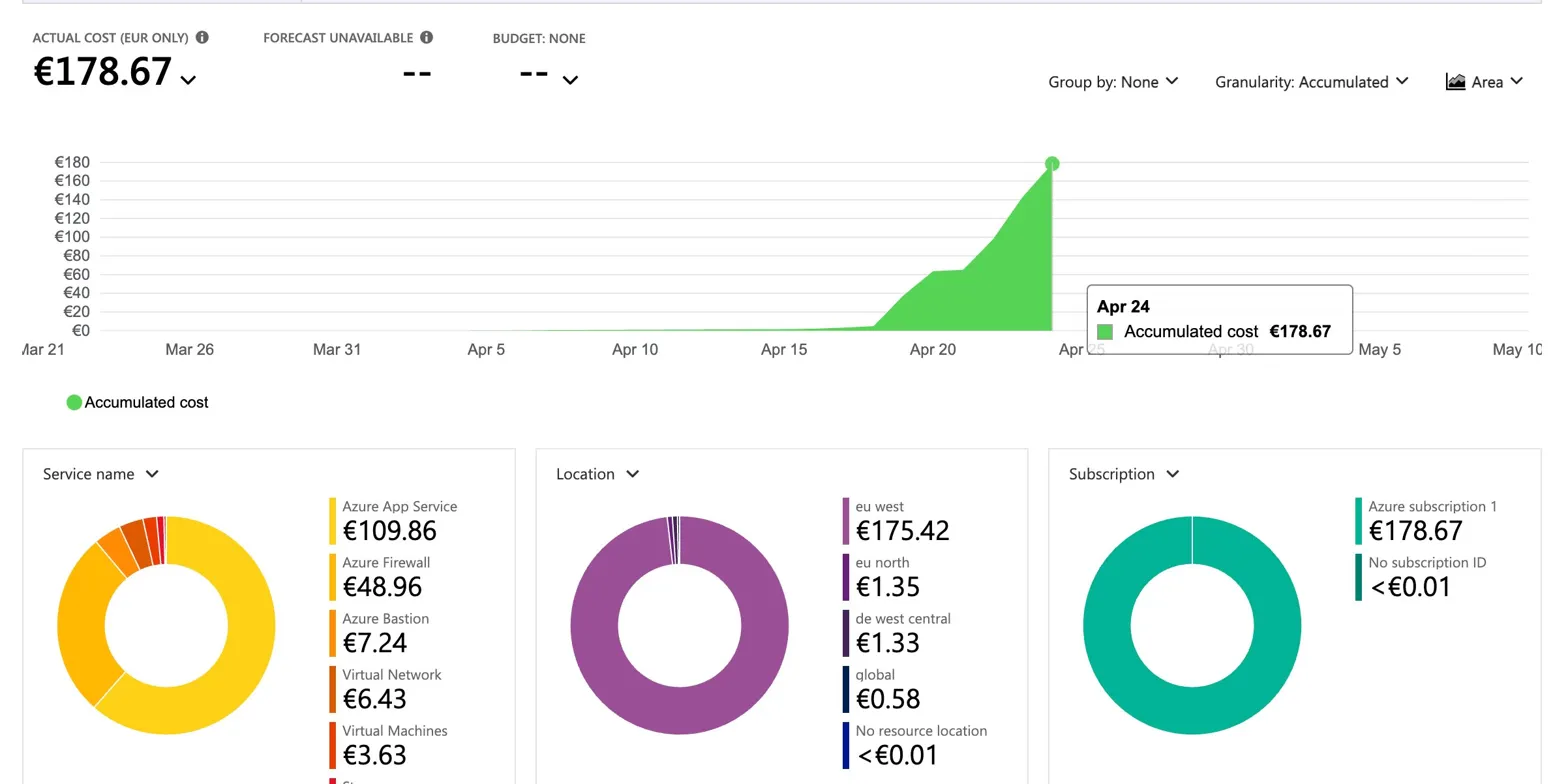
Task: Open the Subscription pivot dropdown
Action: coord(1125,474)
